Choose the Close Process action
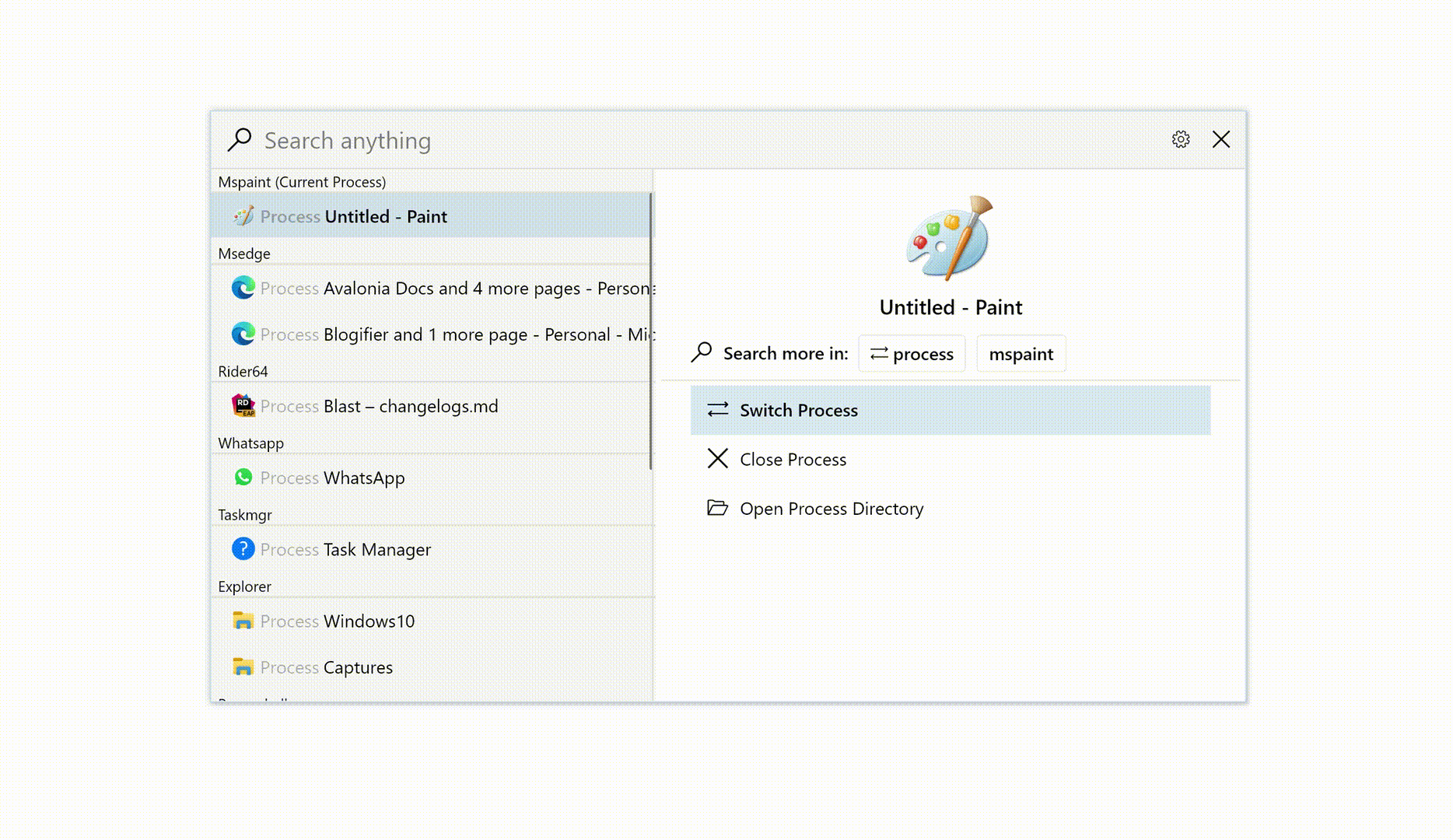The width and height of the screenshot is (1453, 840). [x=951, y=459]
